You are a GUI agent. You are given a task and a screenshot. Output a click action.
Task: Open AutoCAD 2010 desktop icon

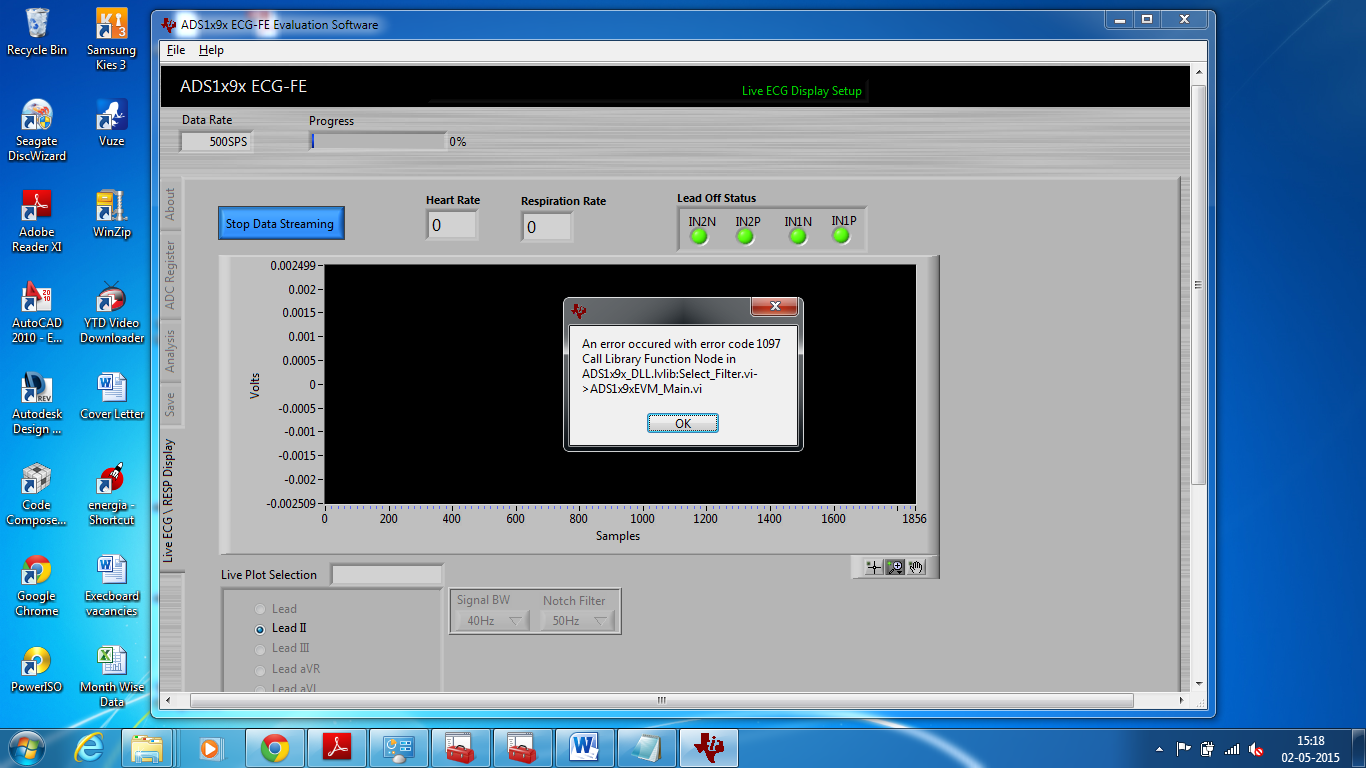coord(37,312)
